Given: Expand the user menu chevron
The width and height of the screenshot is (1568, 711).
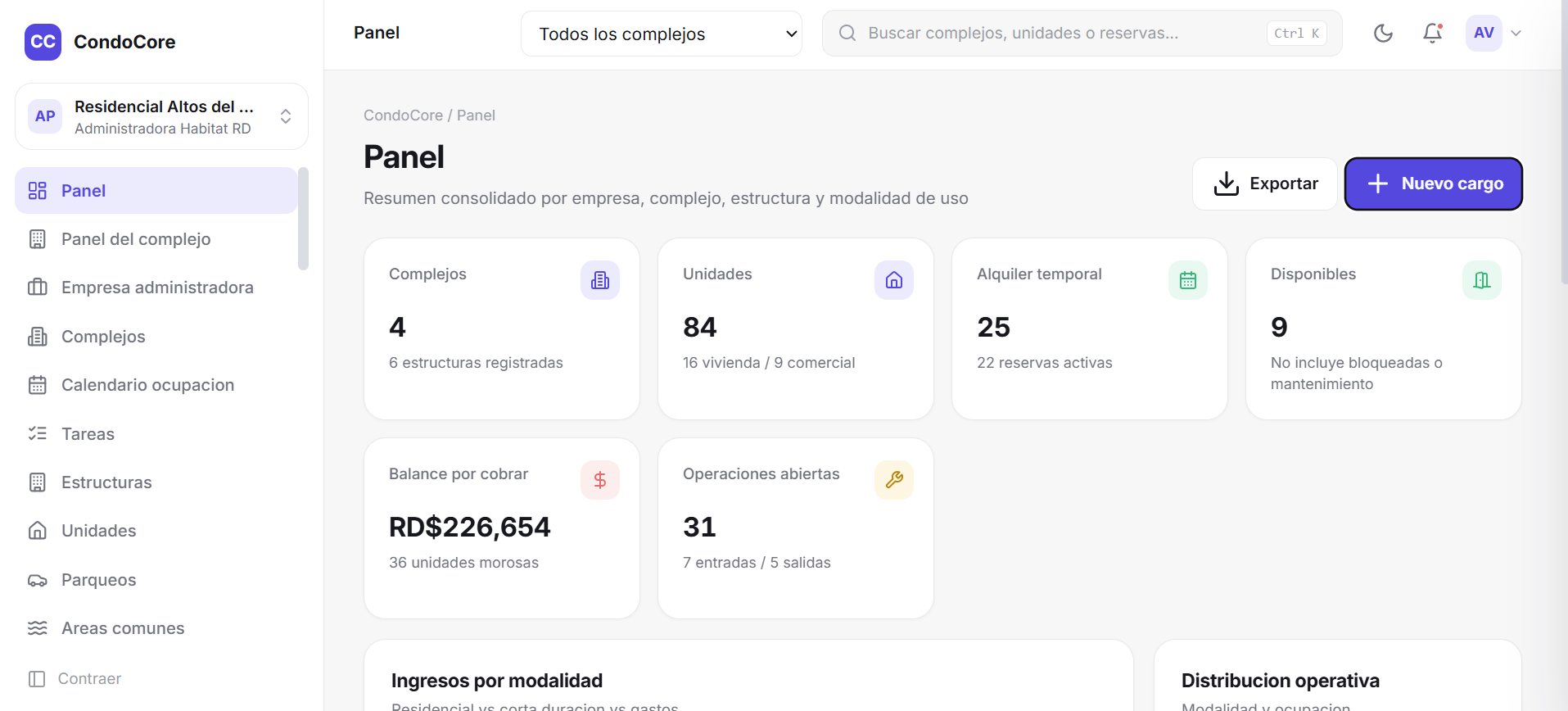Looking at the screenshot, I should (x=1516, y=34).
